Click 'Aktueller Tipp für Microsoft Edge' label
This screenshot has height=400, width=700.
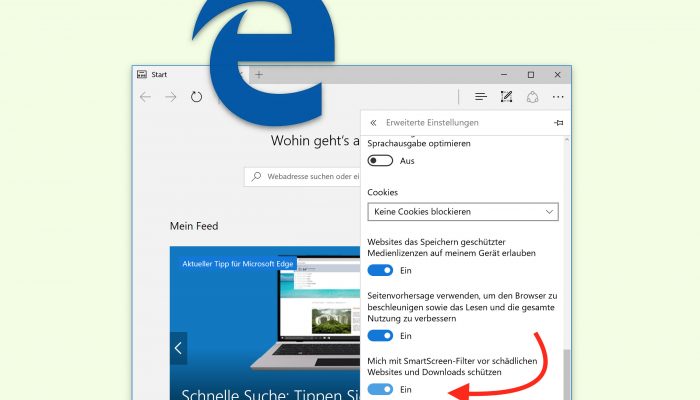coord(238,264)
